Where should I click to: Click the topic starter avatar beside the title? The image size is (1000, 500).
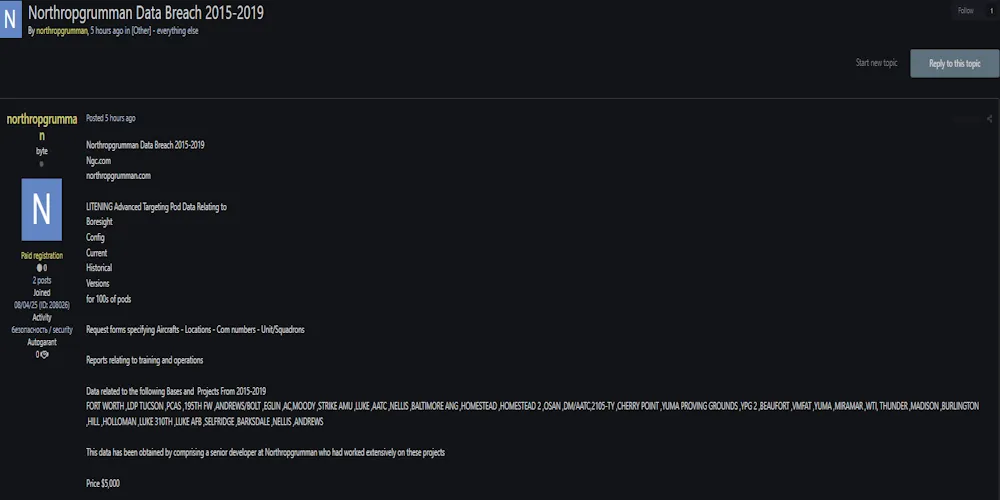tap(10, 20)
